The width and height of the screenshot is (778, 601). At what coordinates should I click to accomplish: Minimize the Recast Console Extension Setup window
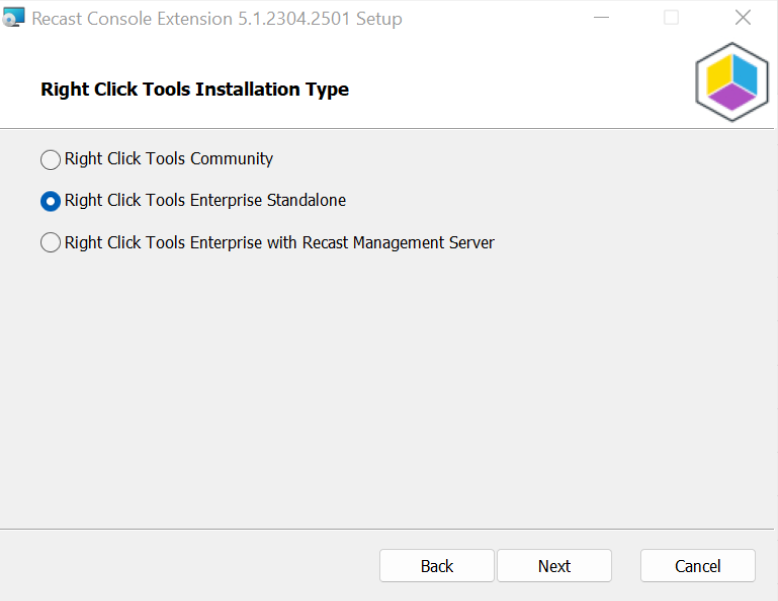600,18
